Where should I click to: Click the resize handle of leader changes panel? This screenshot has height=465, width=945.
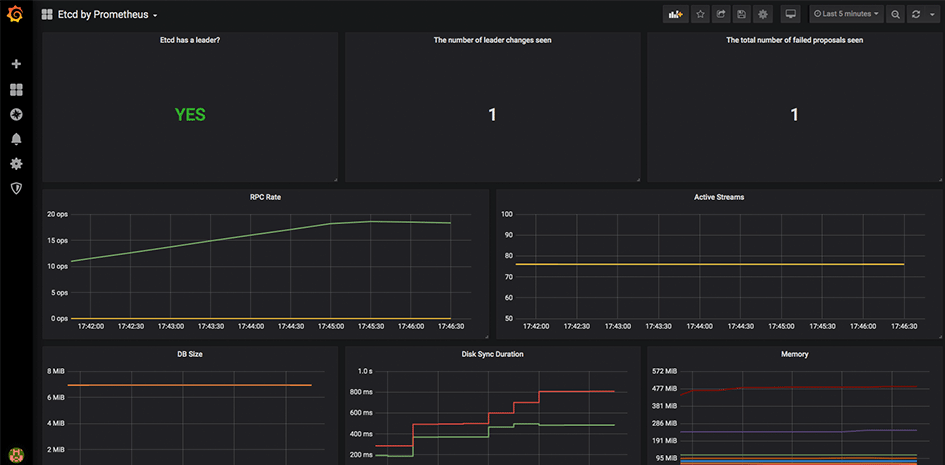pyautogui.click(x=638, y=179)
